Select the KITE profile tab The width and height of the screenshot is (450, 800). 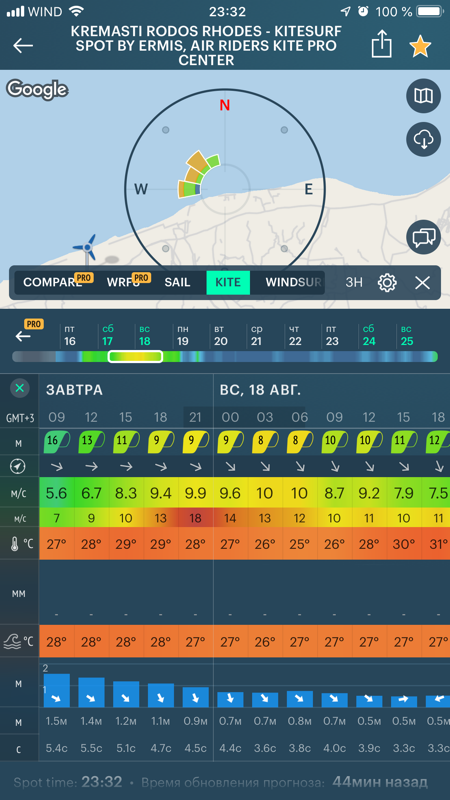[x=228, y=282]
